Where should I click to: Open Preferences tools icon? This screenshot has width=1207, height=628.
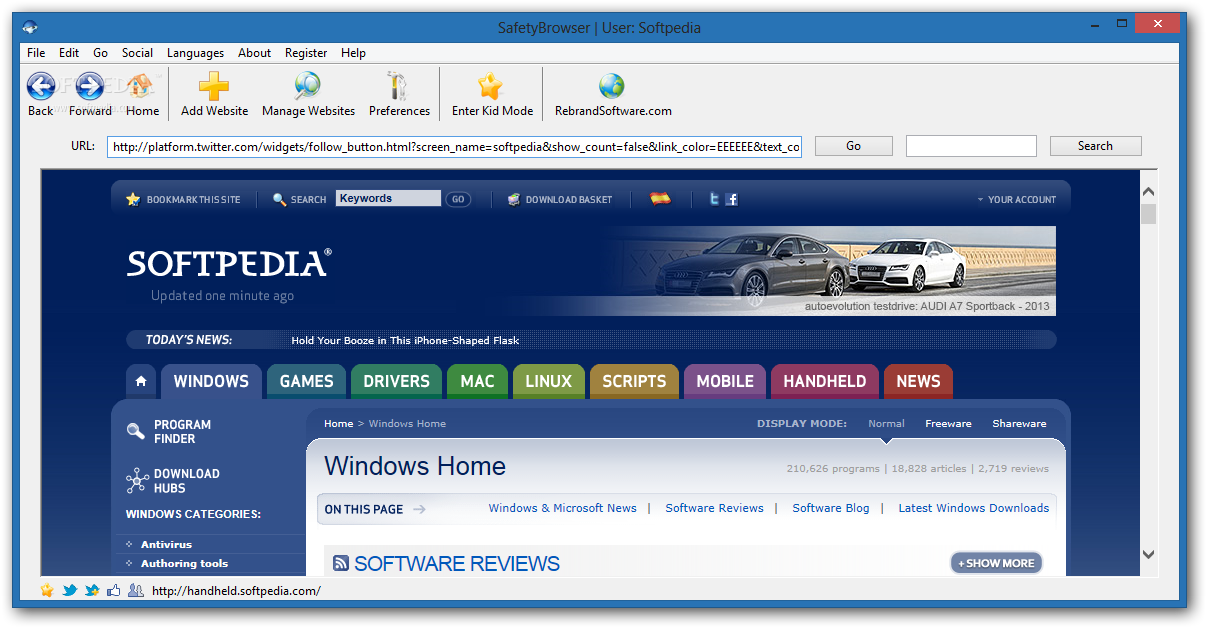point(399,86)
